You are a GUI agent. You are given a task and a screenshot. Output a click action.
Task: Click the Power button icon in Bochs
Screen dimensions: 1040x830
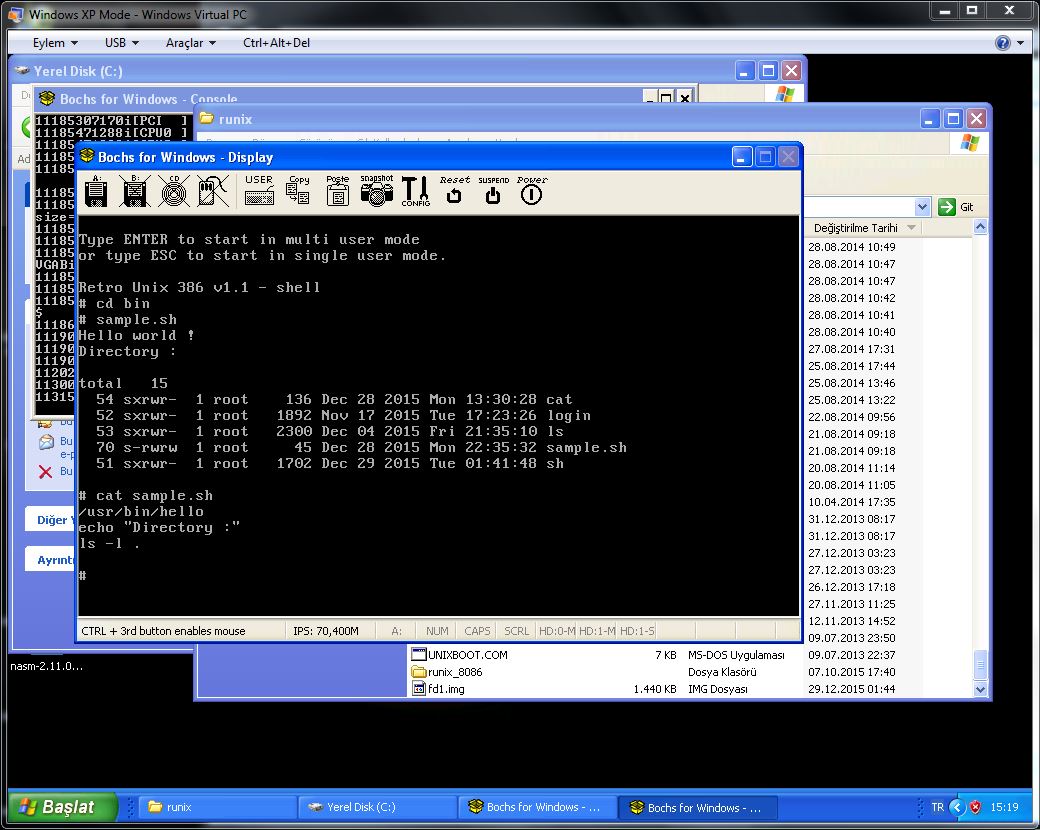(x=531, y=190)
